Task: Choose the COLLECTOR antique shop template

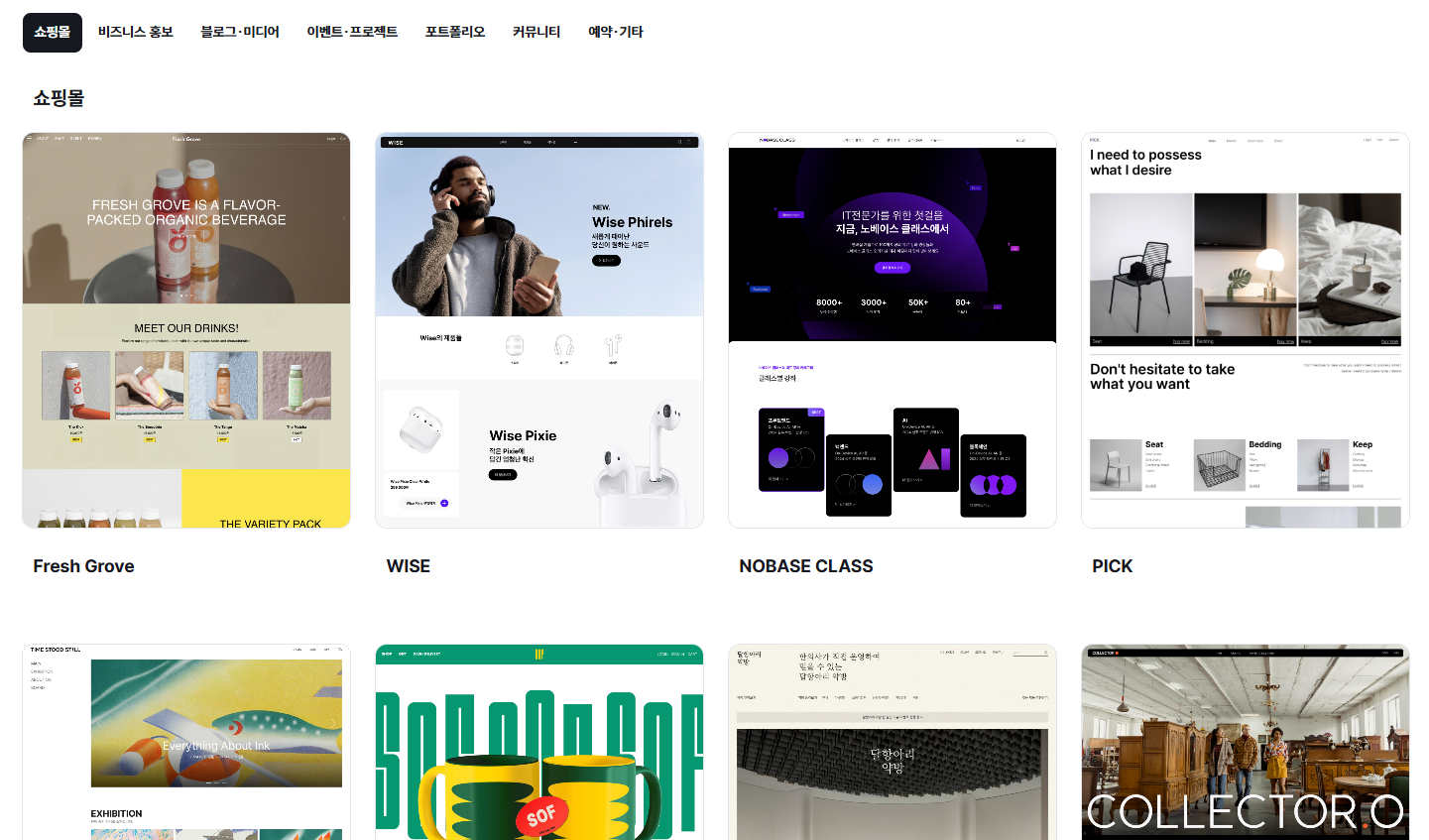Action: point(1246,742)
